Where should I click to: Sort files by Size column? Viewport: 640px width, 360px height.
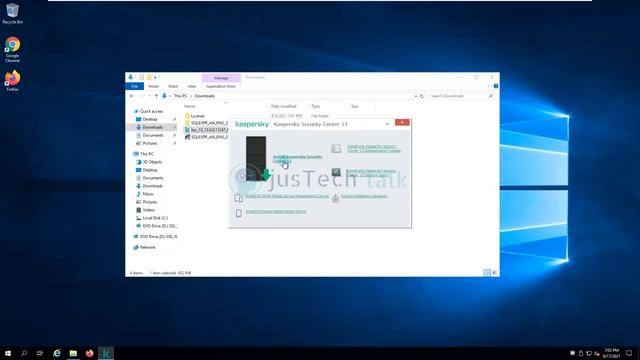[355, 106]
